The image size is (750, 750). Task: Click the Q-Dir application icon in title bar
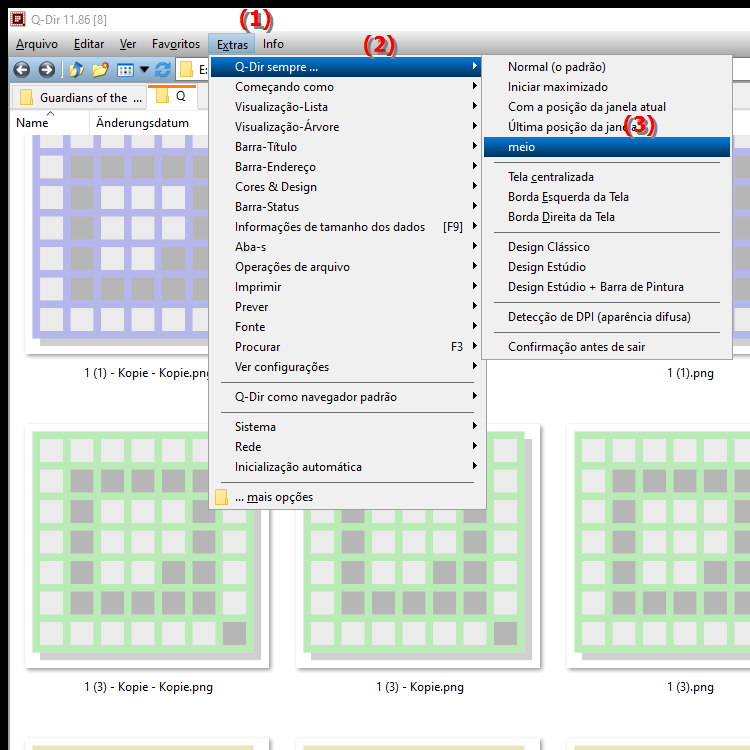18,19
